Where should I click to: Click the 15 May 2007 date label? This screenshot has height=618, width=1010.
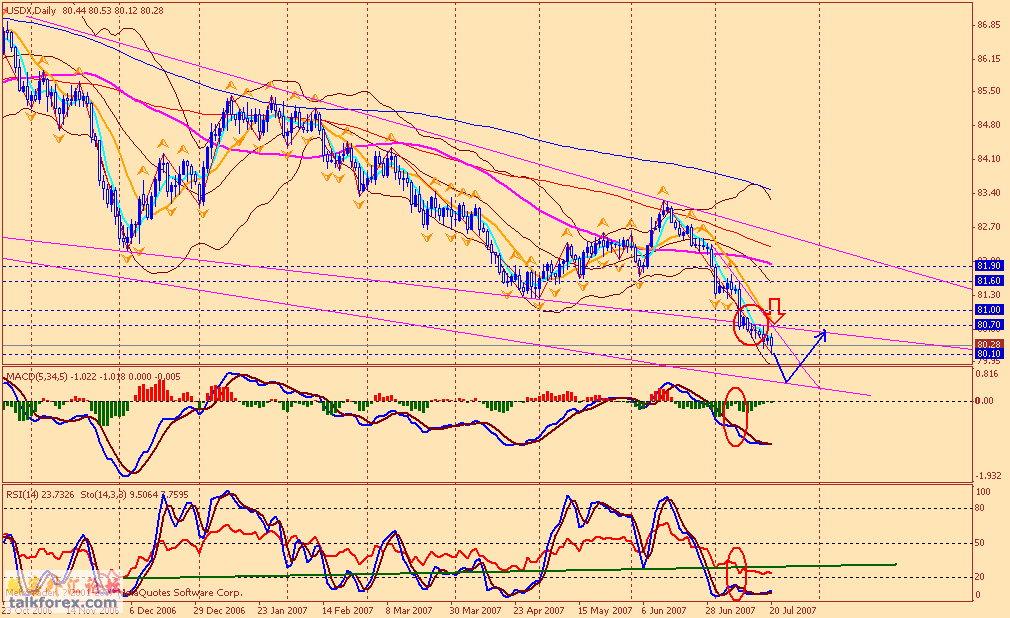(605, 610)
